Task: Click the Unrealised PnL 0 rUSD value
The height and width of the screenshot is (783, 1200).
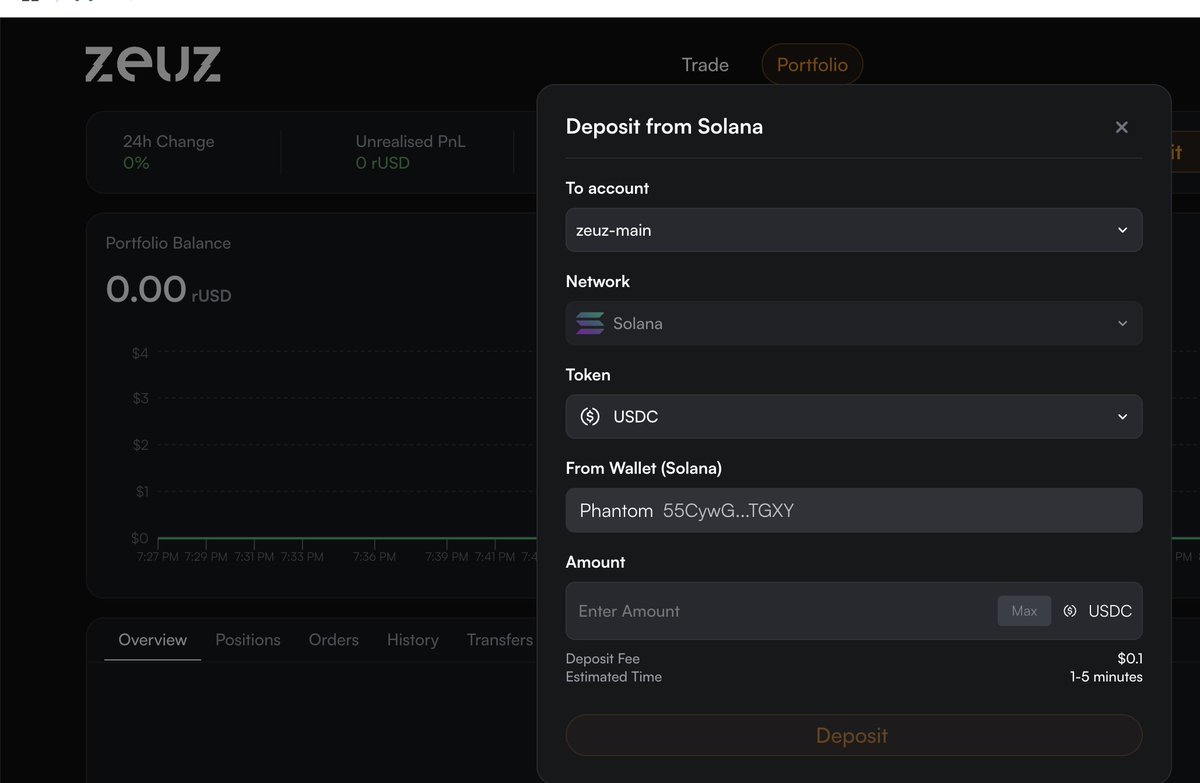Action: pos(383,163)
